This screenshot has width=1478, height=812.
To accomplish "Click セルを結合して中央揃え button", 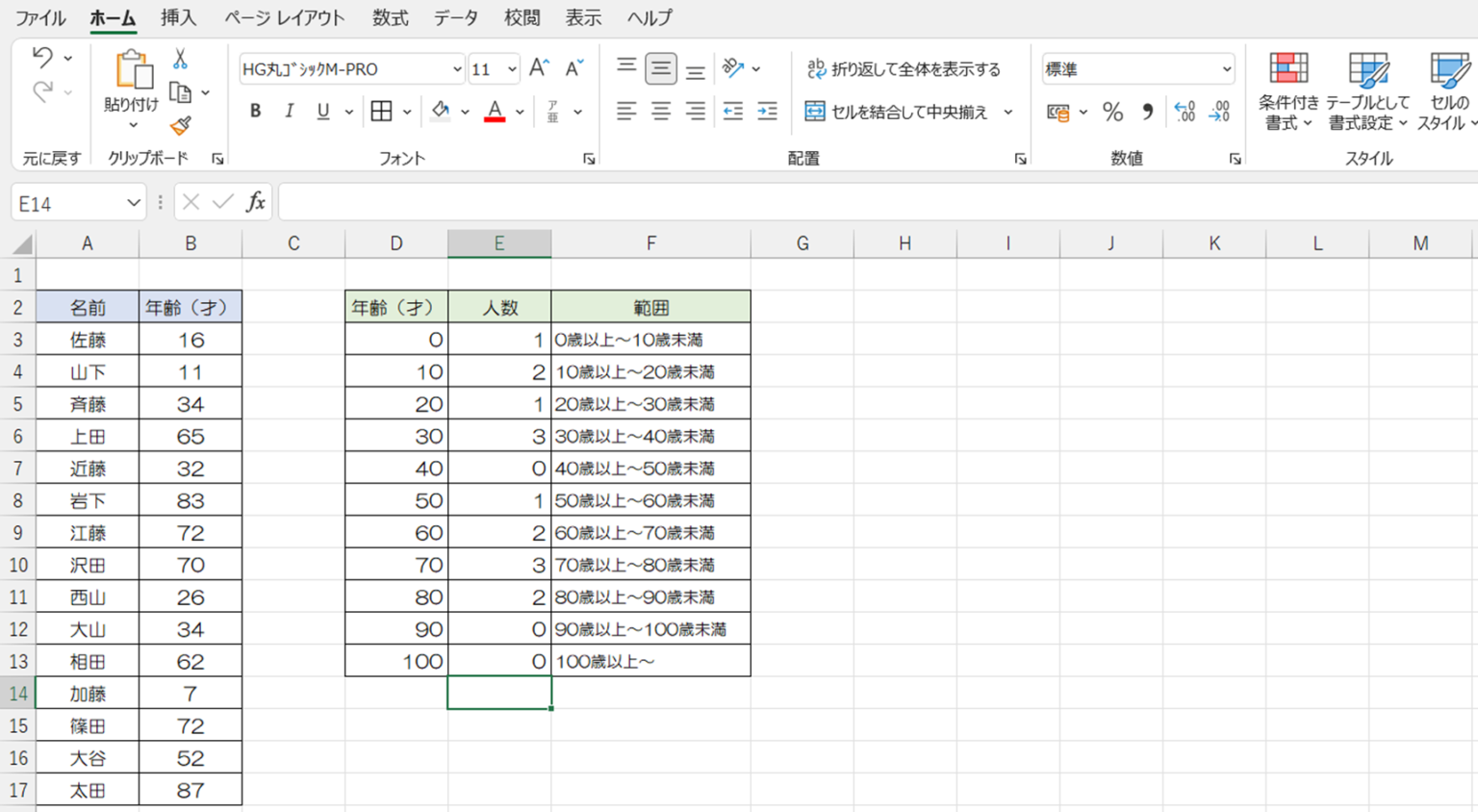I will pyautogui.click(x=897, y=112).
